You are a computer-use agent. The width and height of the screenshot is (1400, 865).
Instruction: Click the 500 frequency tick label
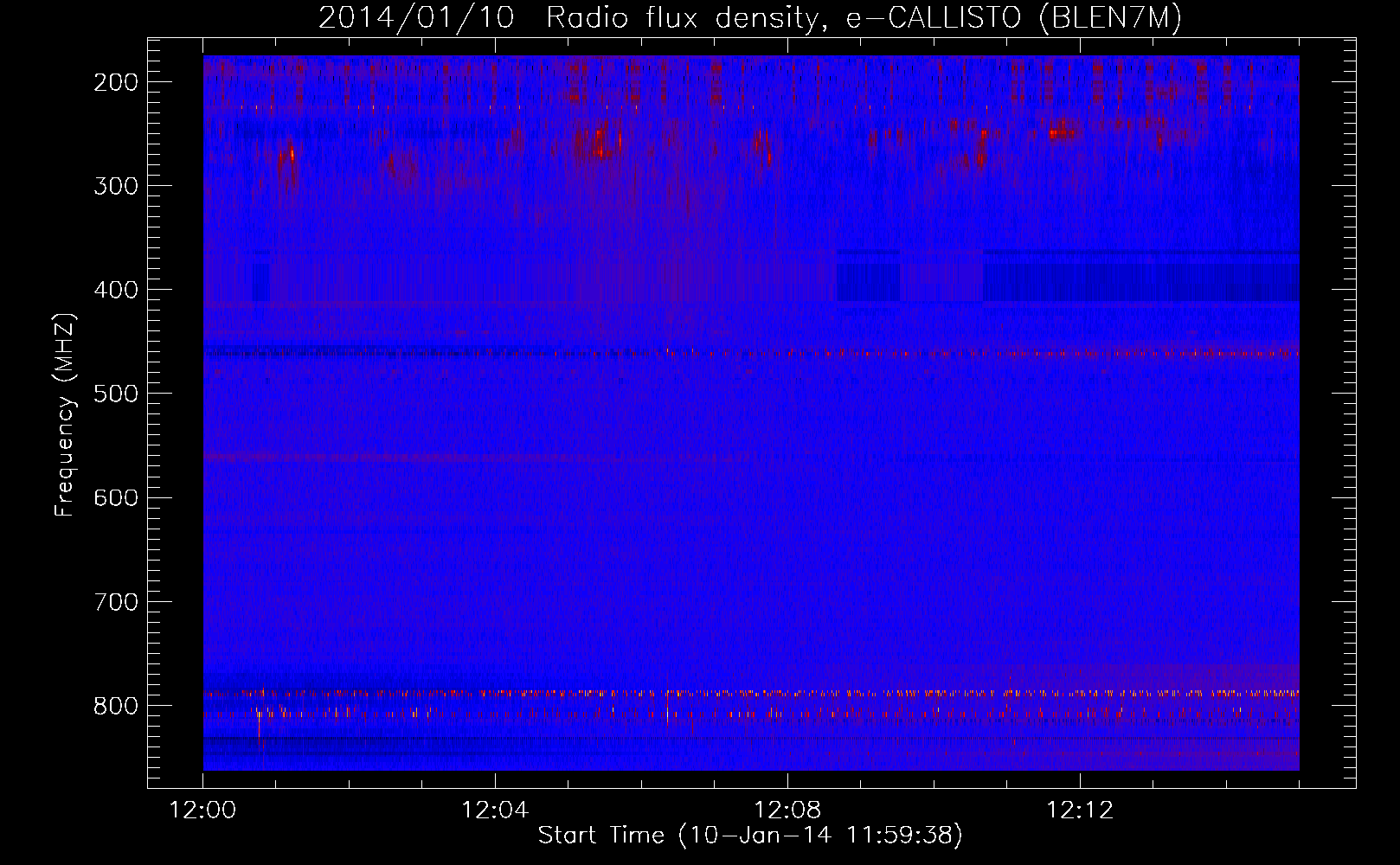pyautogui.click(x=116, y=394)
